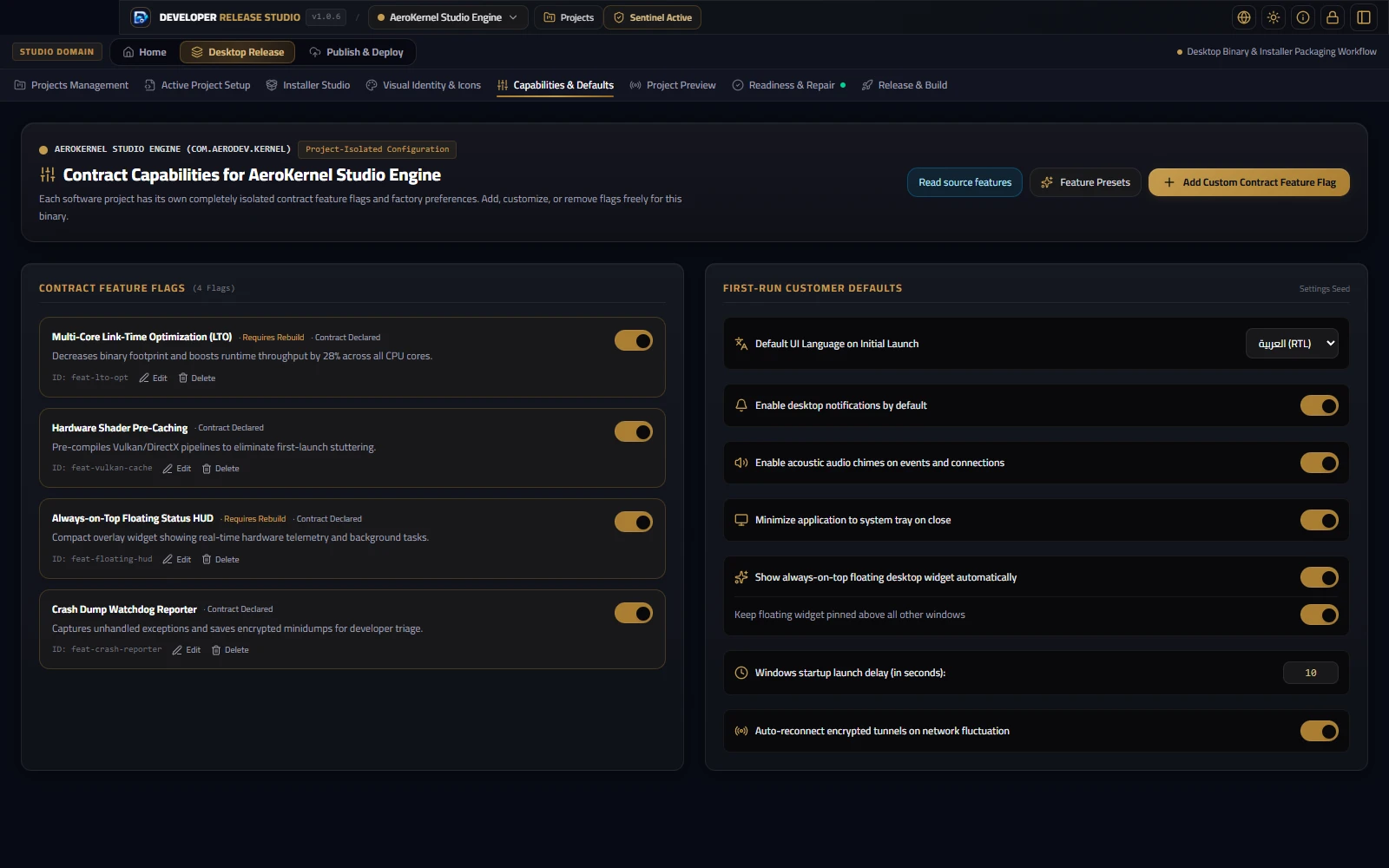Open Visual Identity & Icons tab
1389x868 pixels.
(x=424, y=85)
